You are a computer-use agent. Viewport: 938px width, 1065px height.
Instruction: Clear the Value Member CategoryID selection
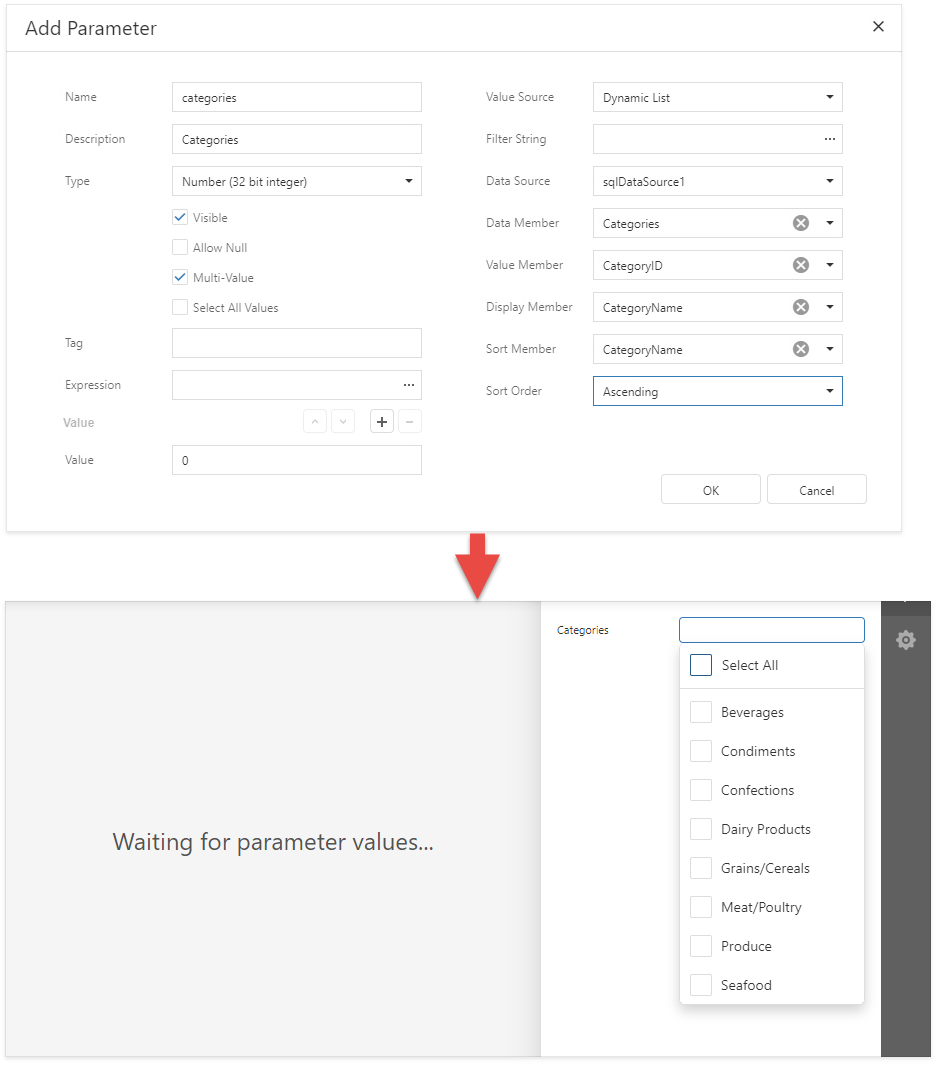click(x=800, y=265)
